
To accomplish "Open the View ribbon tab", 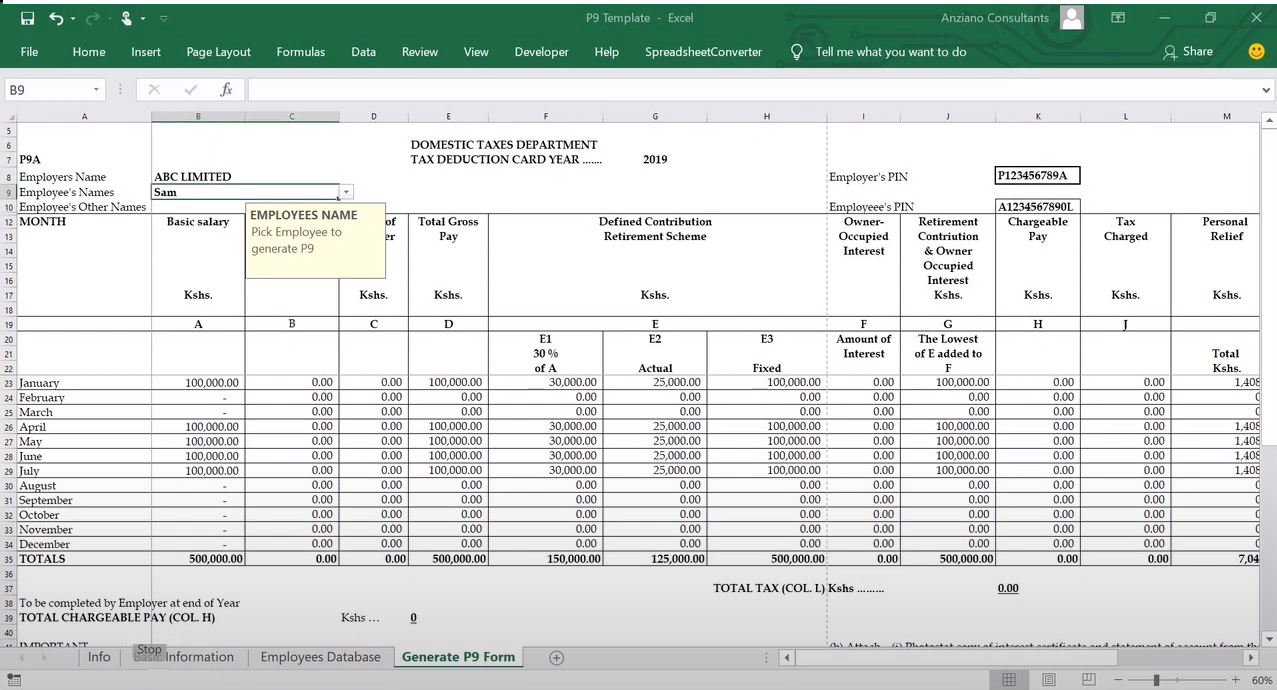I will pos(476,52).
